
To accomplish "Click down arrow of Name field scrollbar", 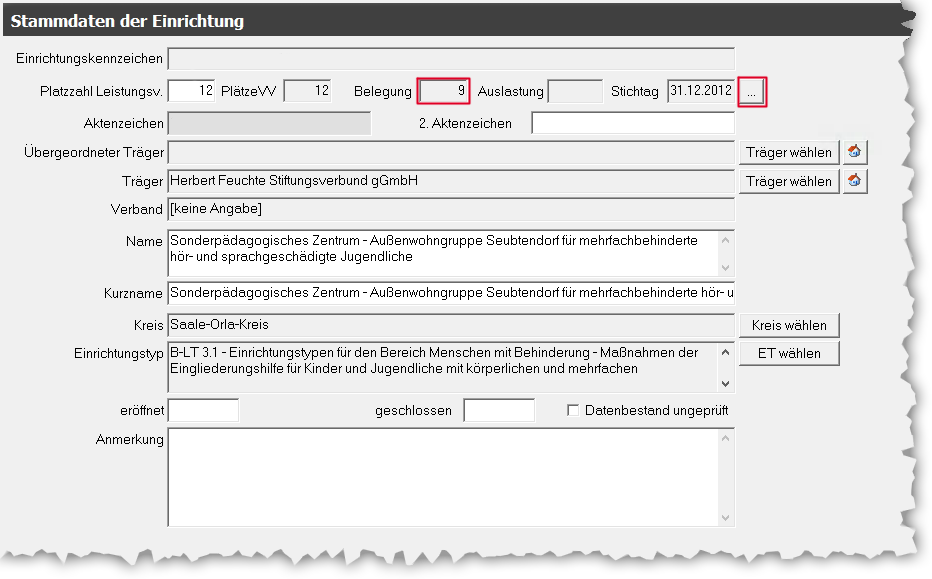I will coord(726,270).
